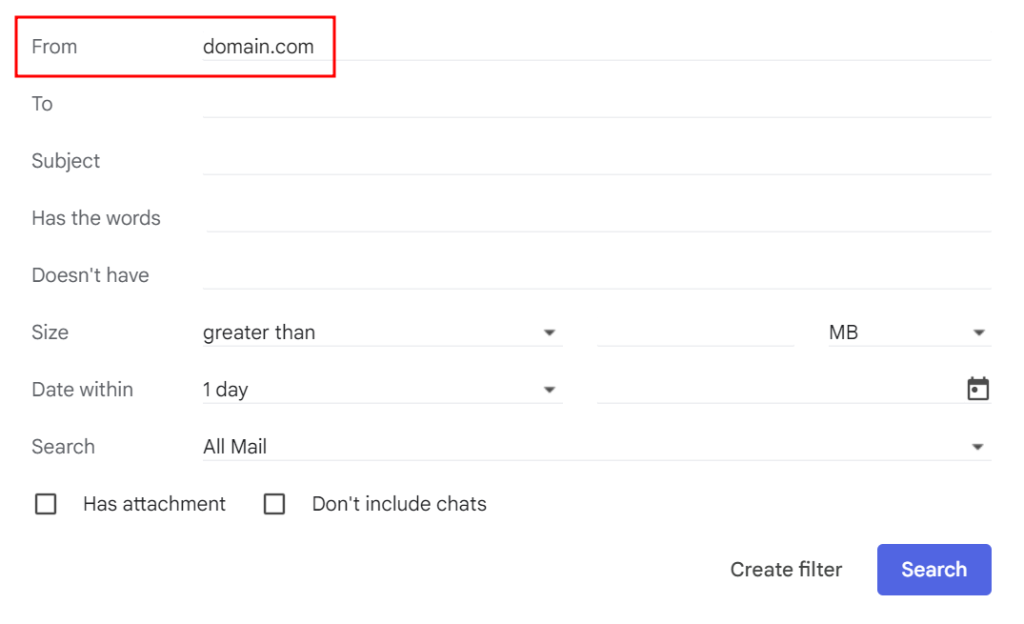Enable the Don't include chats checkbox
The height and width of the screenshot is (624, 1024).
click(274, 504)
